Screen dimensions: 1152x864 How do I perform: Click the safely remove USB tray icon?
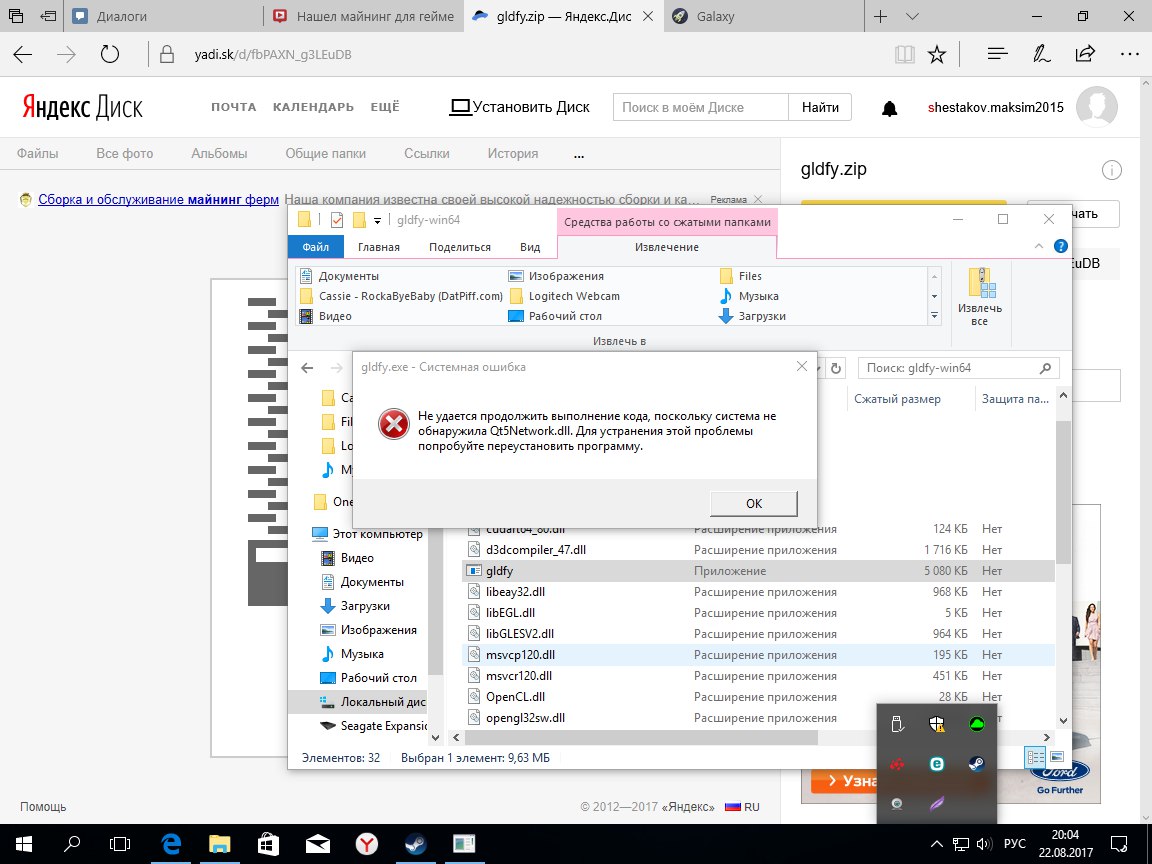[897, 725]
